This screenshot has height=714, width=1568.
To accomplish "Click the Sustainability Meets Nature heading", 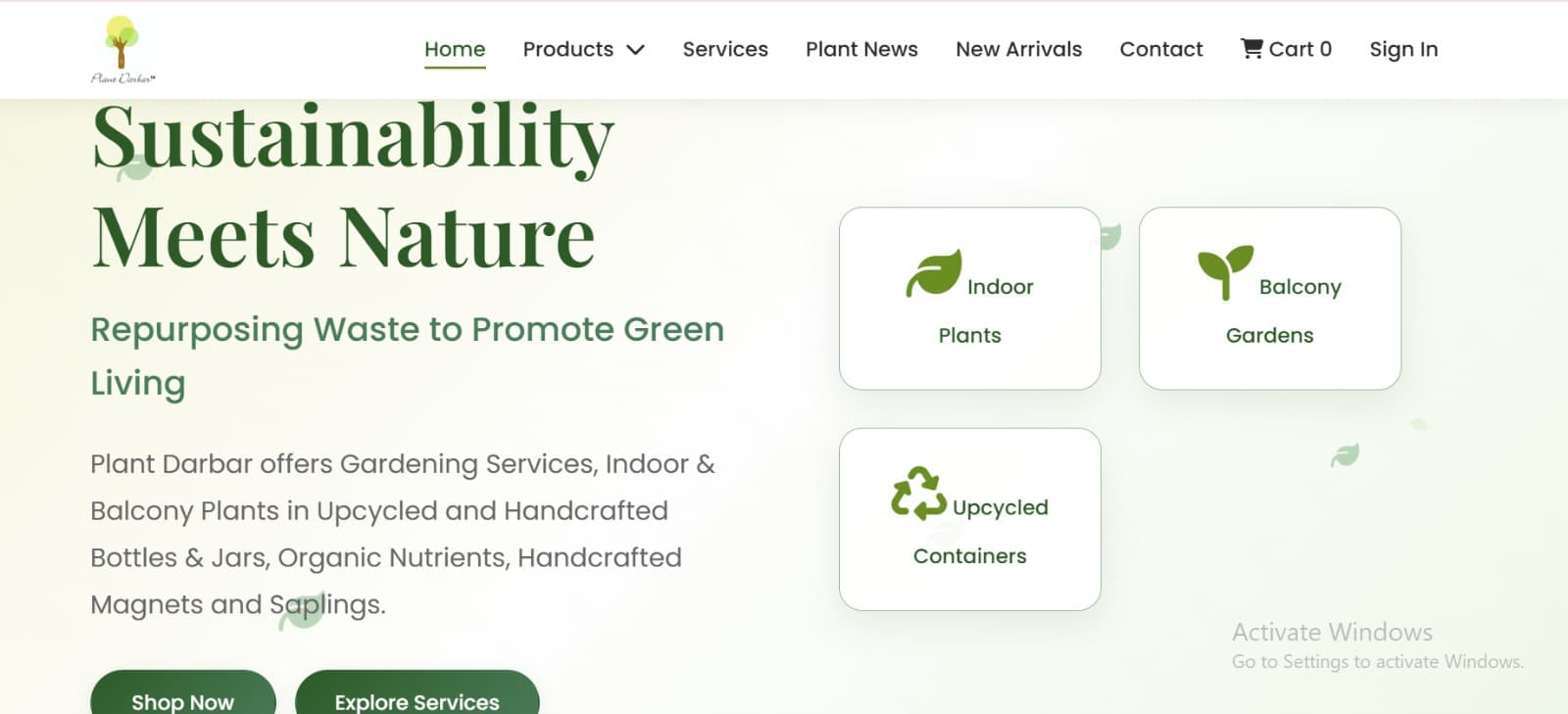I will (x=353, y=186).
